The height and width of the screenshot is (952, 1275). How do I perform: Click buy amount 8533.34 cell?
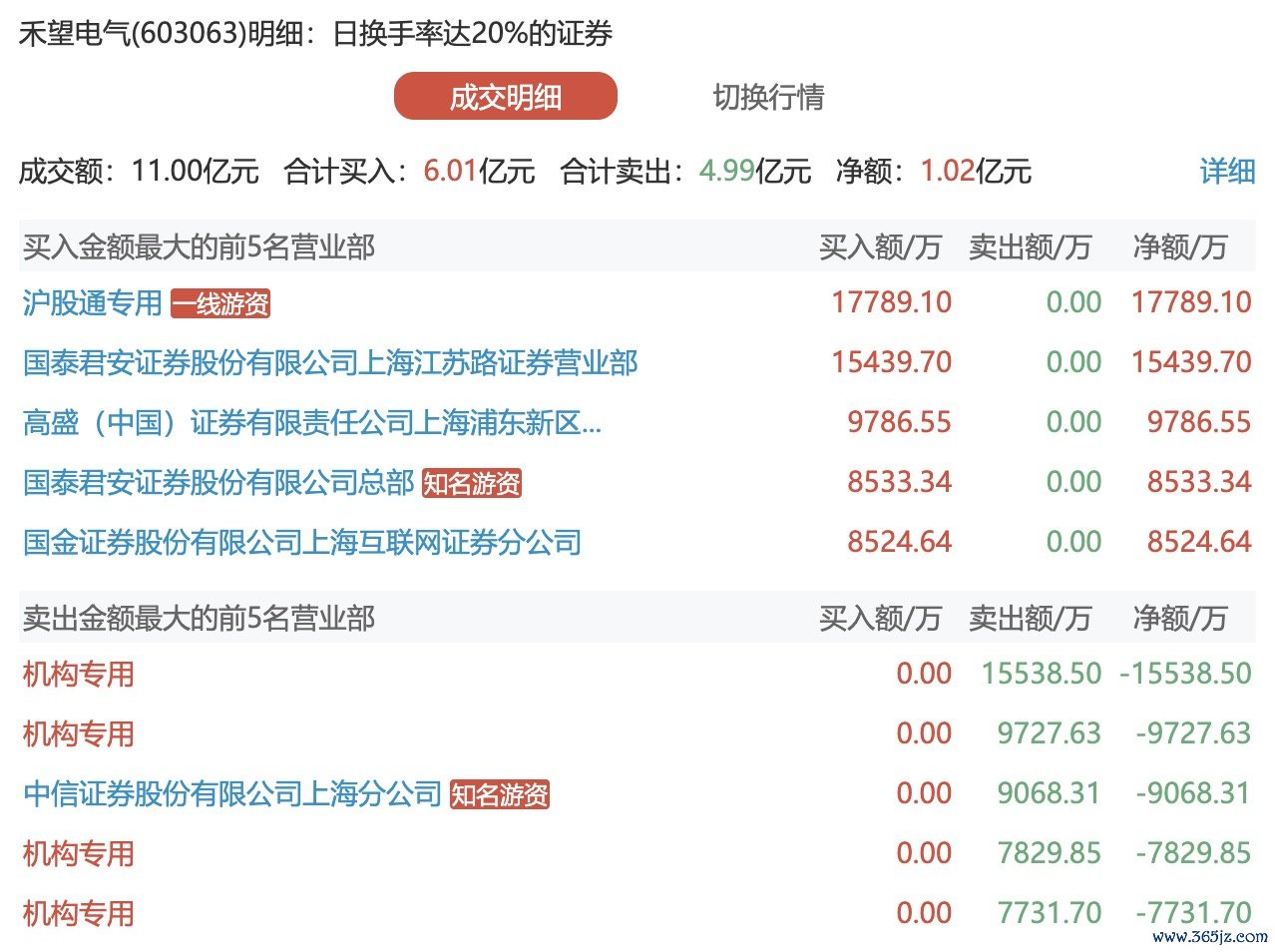point(900,482)
